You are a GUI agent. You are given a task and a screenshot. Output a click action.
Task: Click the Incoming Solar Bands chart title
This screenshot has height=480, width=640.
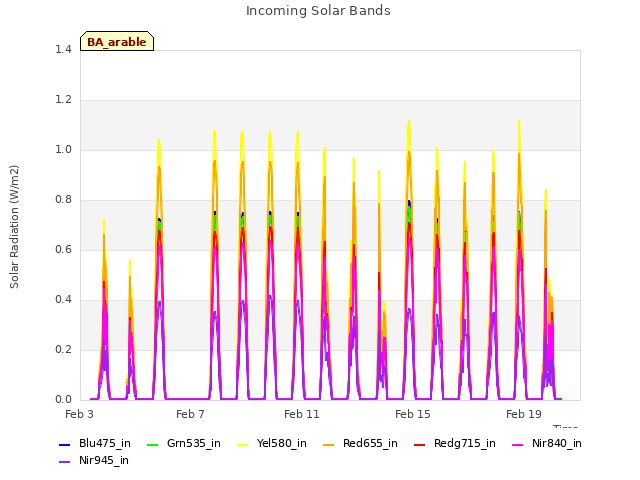[x=318, y=11]
